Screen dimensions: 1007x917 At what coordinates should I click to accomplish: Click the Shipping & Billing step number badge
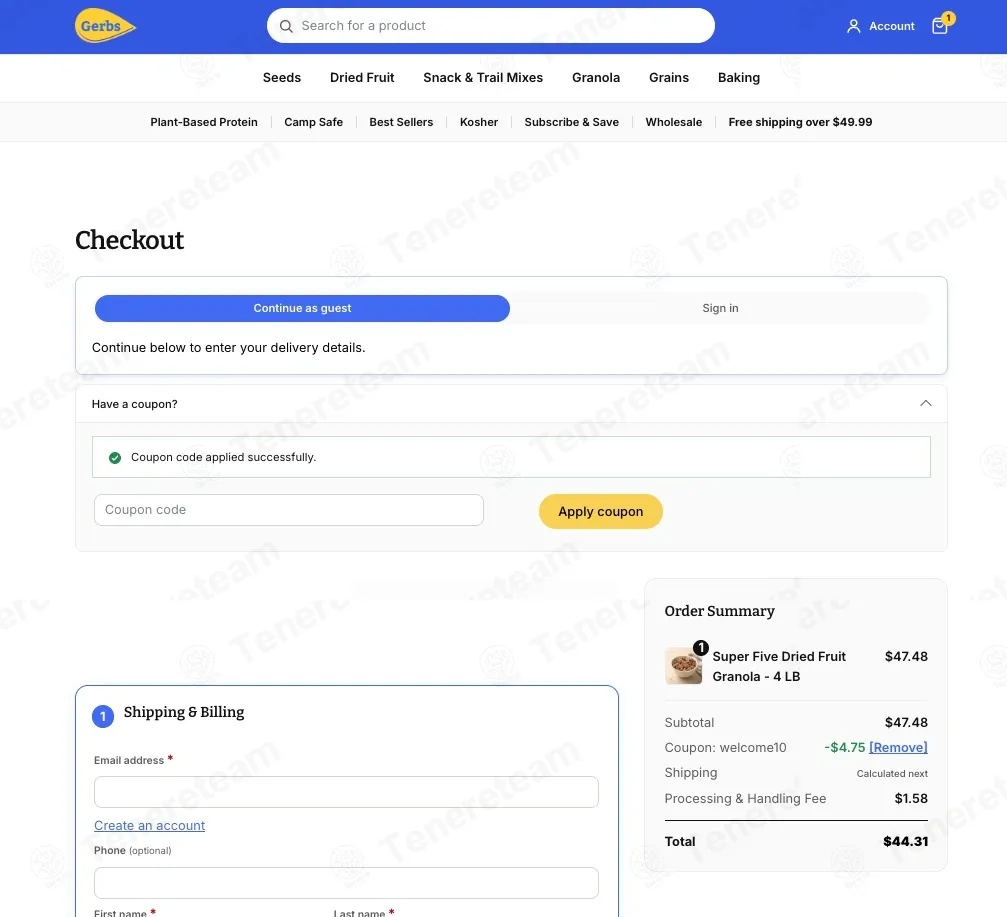click(103, 716)
